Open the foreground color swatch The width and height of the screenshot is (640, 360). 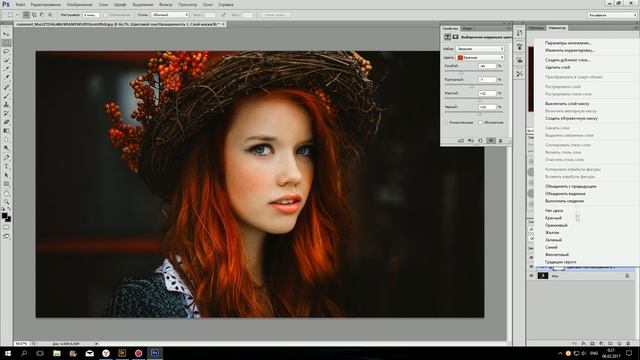tap(4, 216)
